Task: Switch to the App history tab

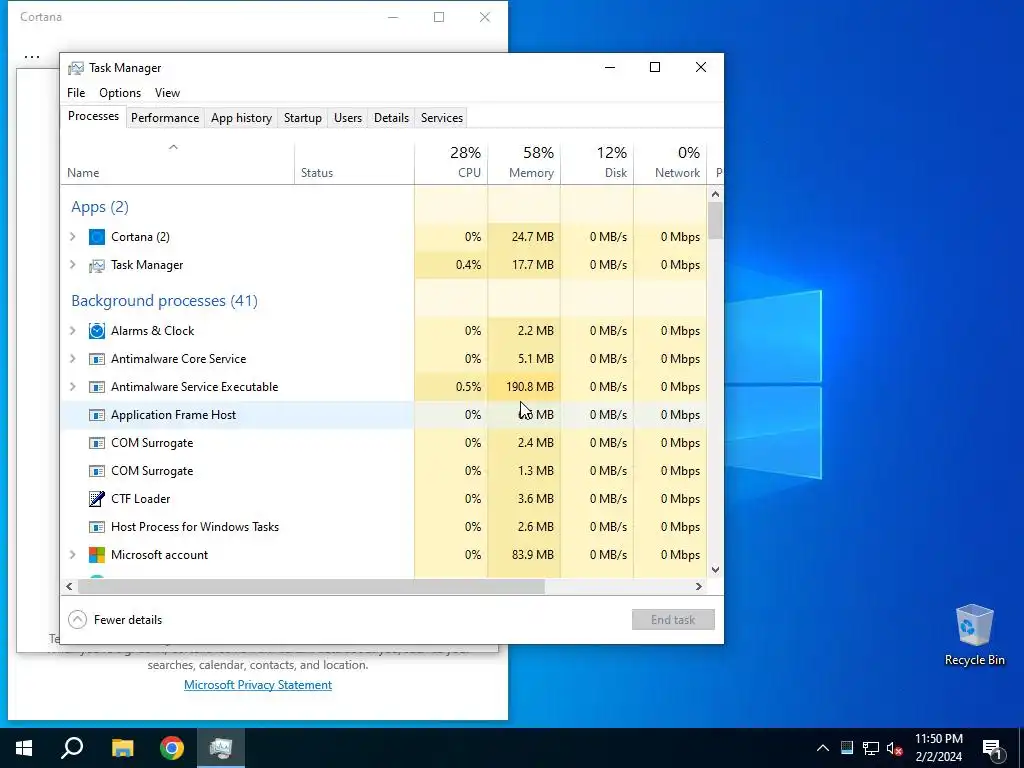Action: pyautogui.click(x=242, y=118)
